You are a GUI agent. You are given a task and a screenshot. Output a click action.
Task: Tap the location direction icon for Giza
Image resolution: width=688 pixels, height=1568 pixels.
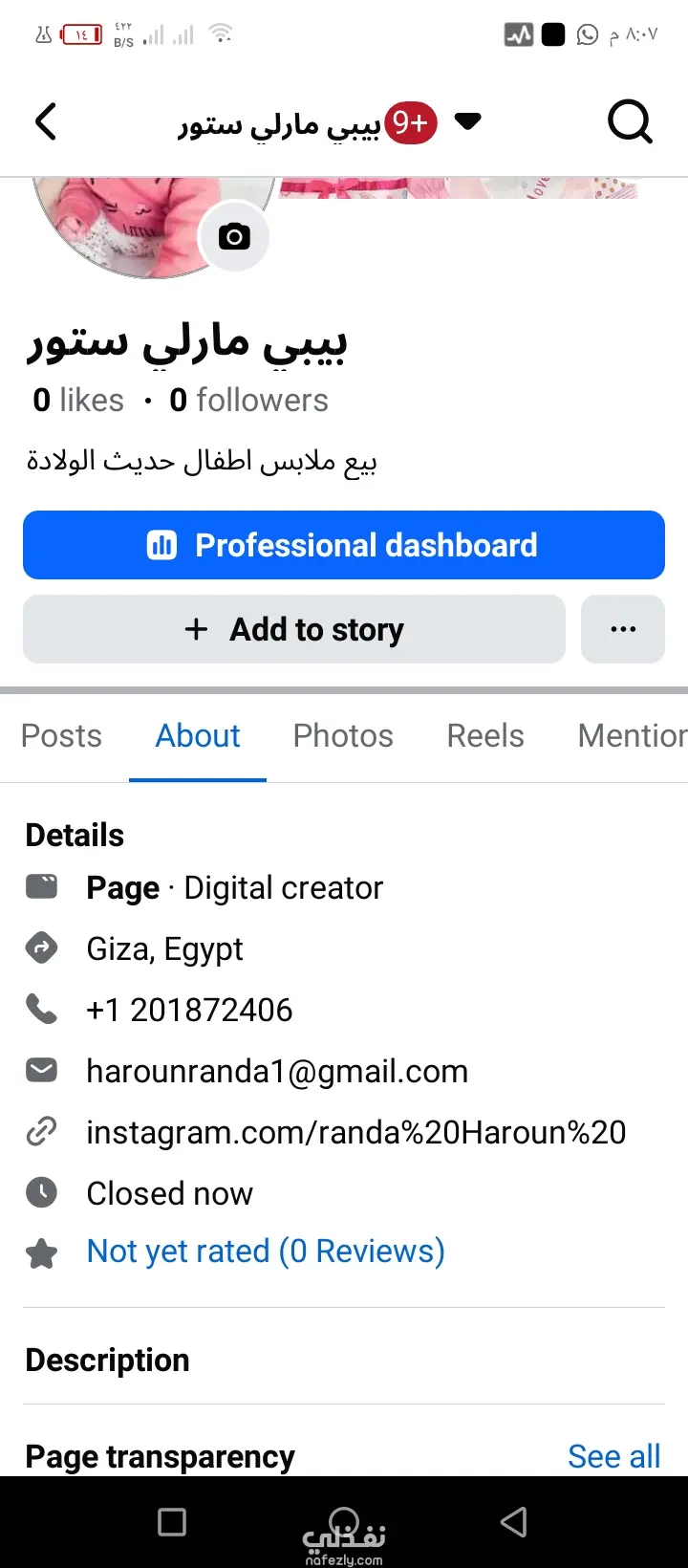pyautogui.click(x=41, y=947)
